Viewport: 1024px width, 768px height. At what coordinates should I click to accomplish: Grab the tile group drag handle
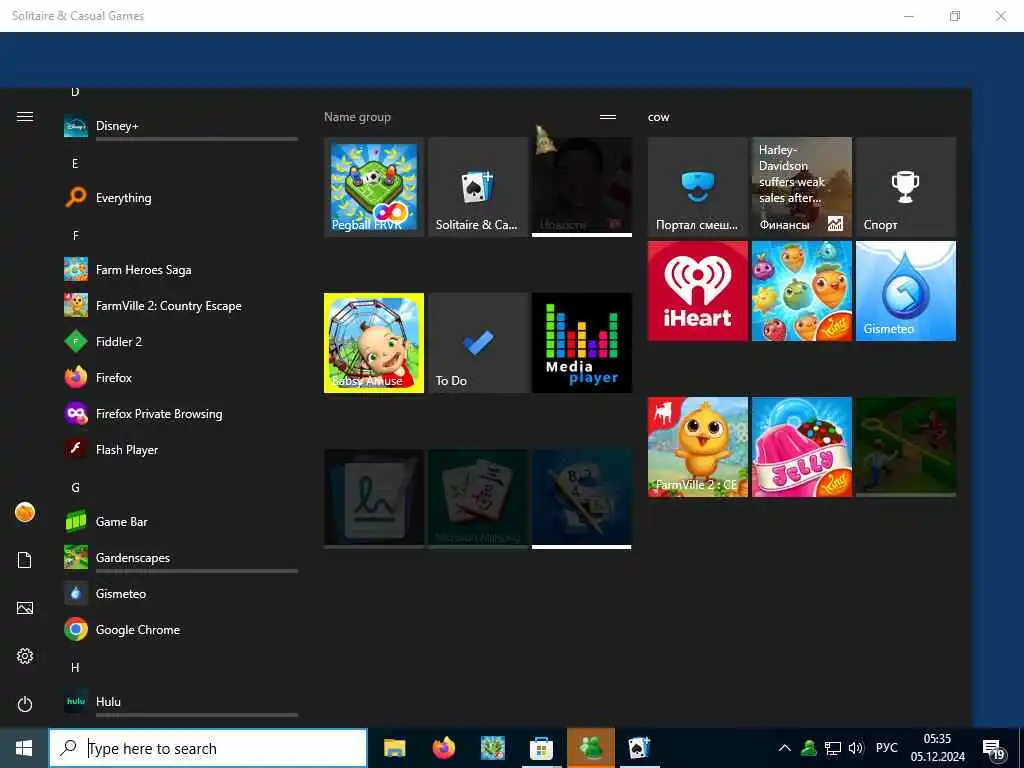click(608, 117)
